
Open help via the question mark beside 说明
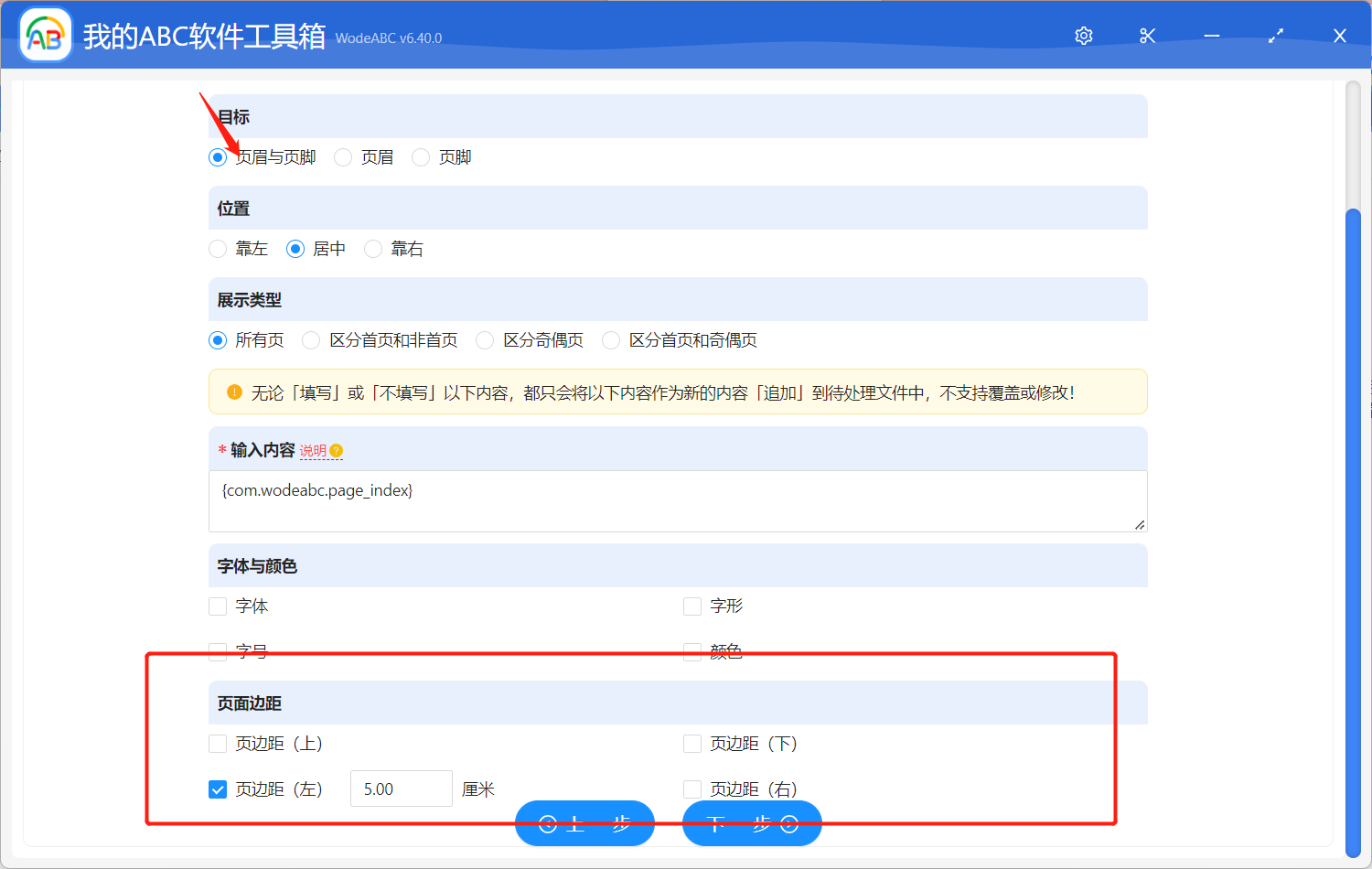337,450
